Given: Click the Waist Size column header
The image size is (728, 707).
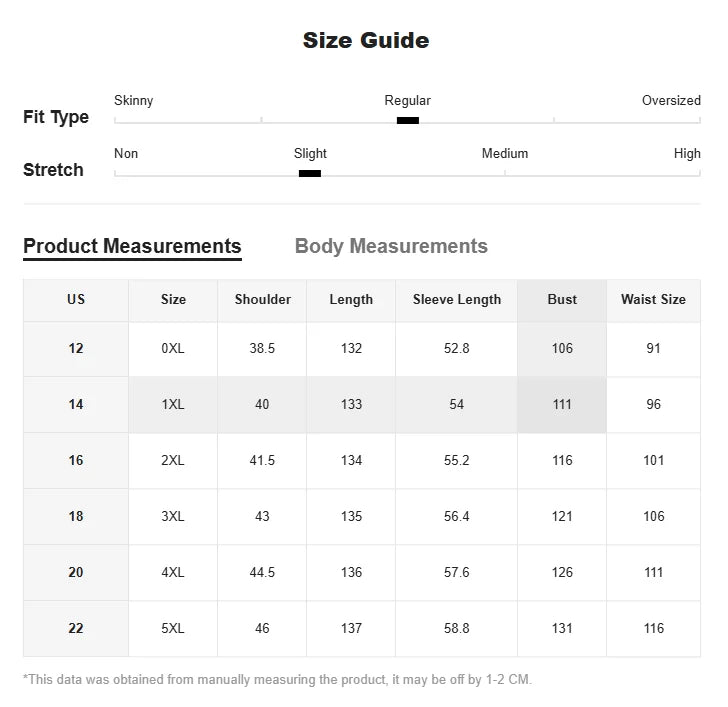Looking at the screenshot, I should tap(653, 299).
